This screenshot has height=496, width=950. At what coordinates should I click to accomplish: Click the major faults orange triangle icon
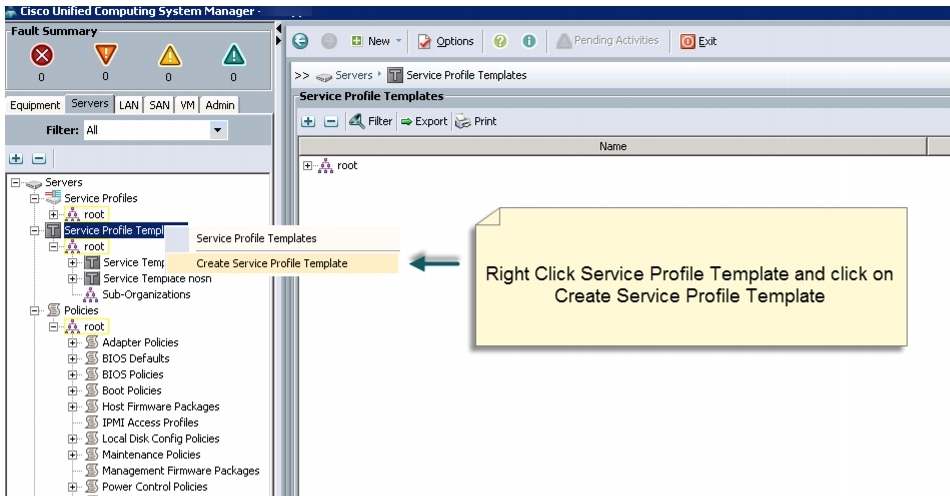pyautogui.click(x=105, y=55)
